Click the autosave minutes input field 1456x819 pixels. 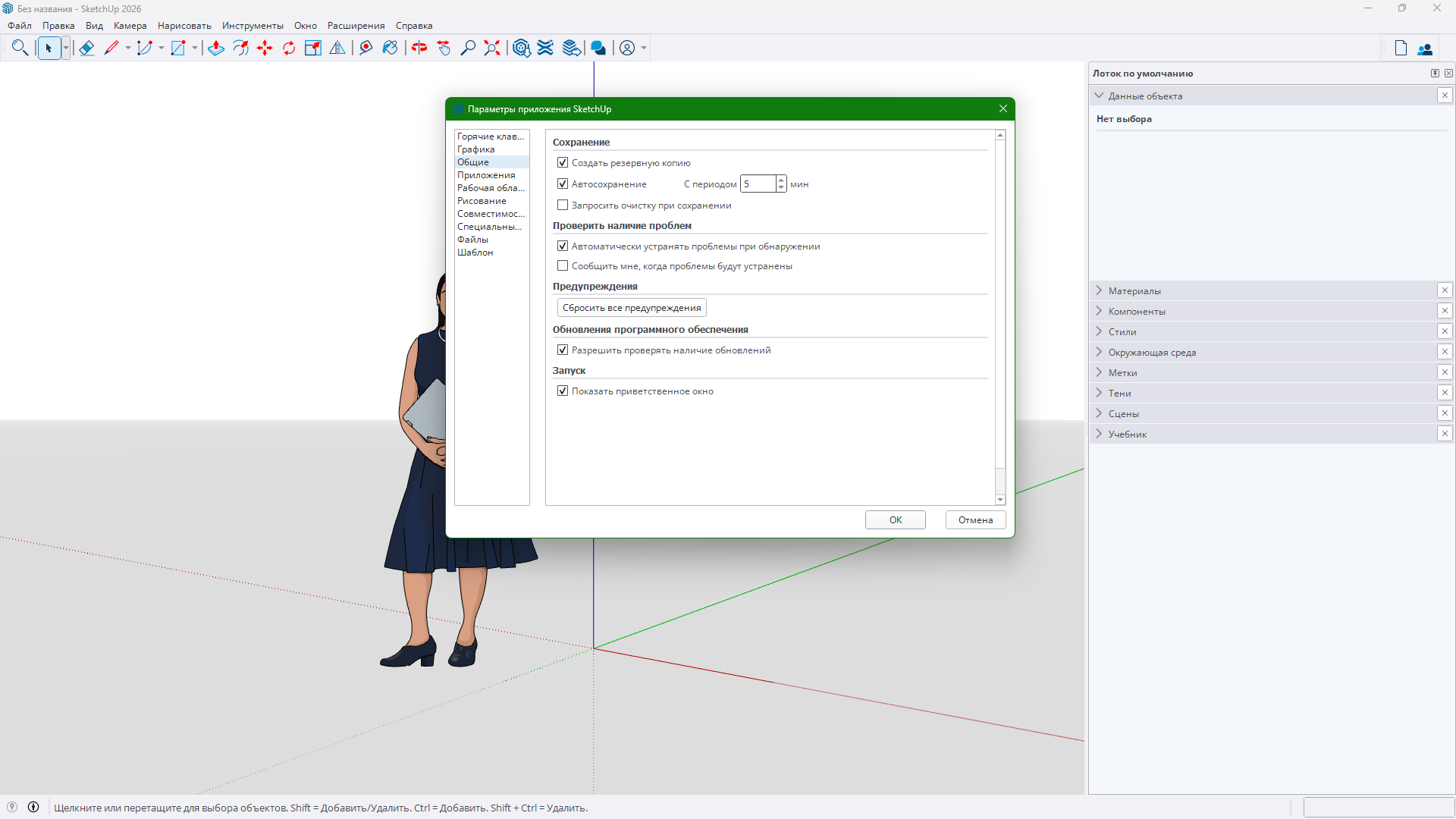click(x=758, y=184)
